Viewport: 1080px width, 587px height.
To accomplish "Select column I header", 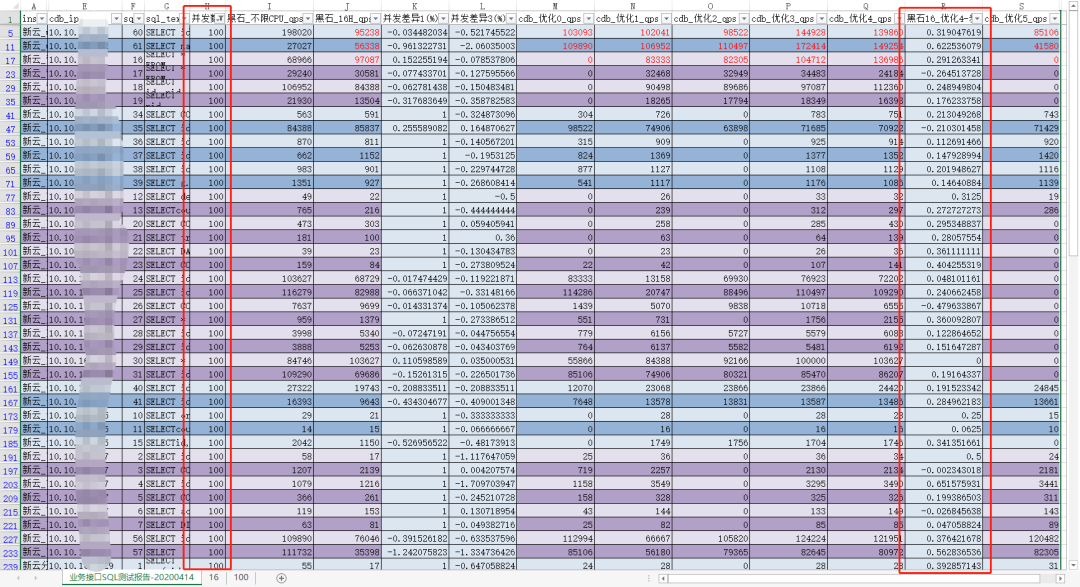I will (x=269, y=6).
